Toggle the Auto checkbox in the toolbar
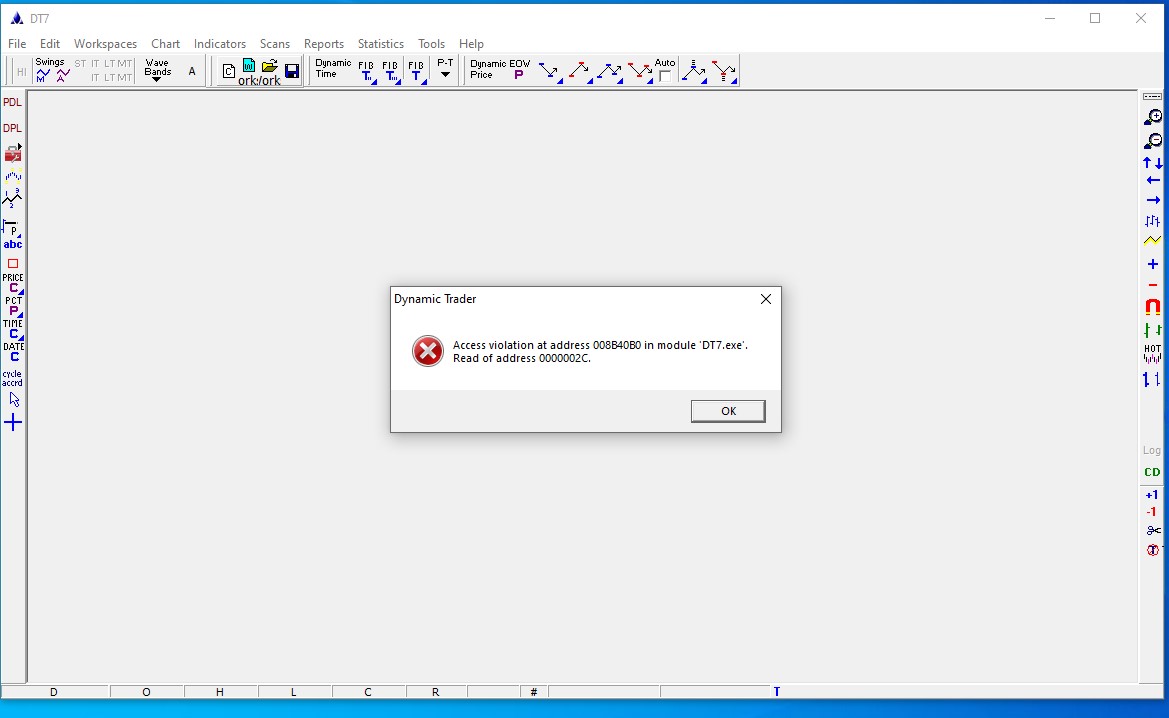The image size is (1169, 718). (665, 76)
